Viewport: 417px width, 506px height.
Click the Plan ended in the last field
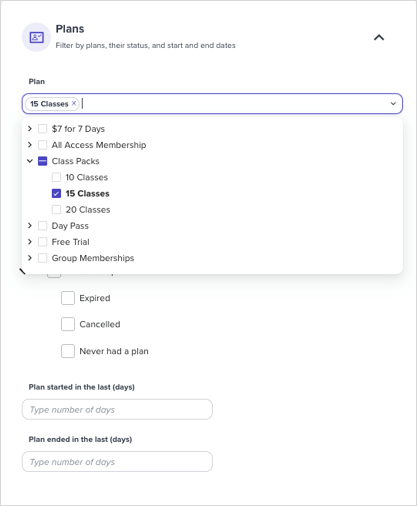(x=117, y=462)
